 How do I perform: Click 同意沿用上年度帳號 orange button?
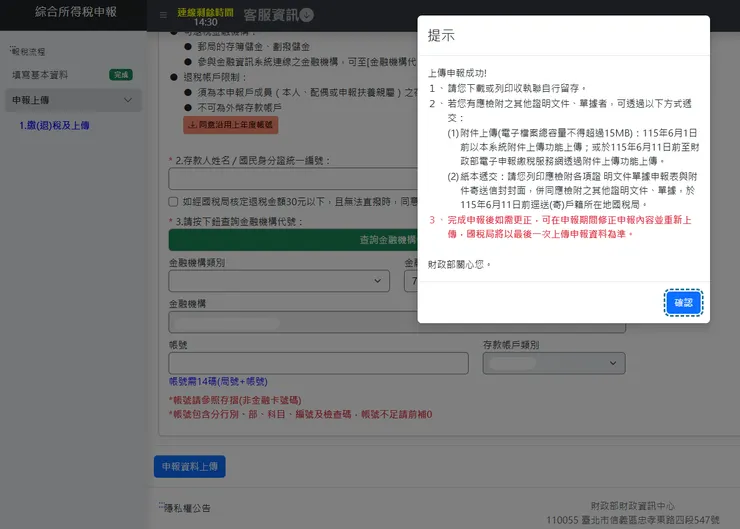coord(230,125)
